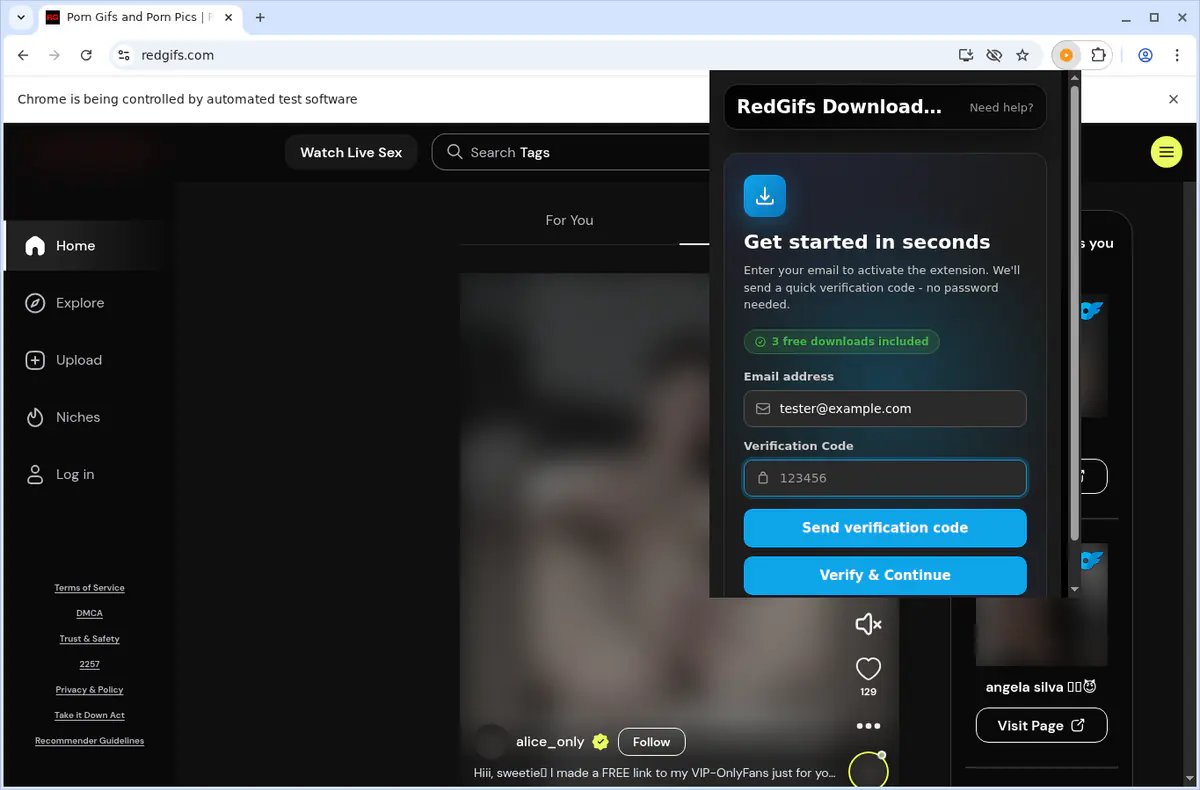The height and width of the screenshot is (790, 1200).
Task: Click the Watch Live Sex button
Action: pos(351,152)
